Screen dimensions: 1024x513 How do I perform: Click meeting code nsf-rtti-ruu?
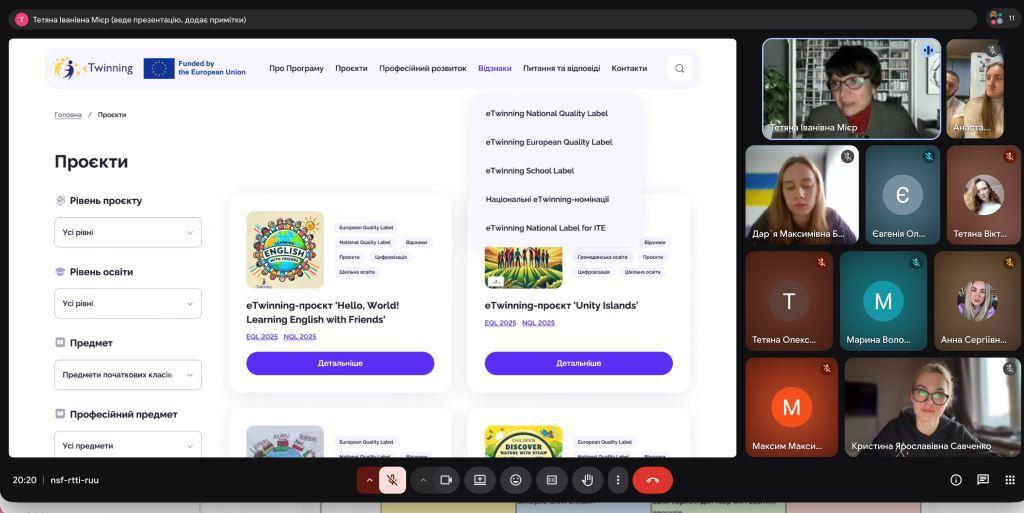tap(74, 480)
